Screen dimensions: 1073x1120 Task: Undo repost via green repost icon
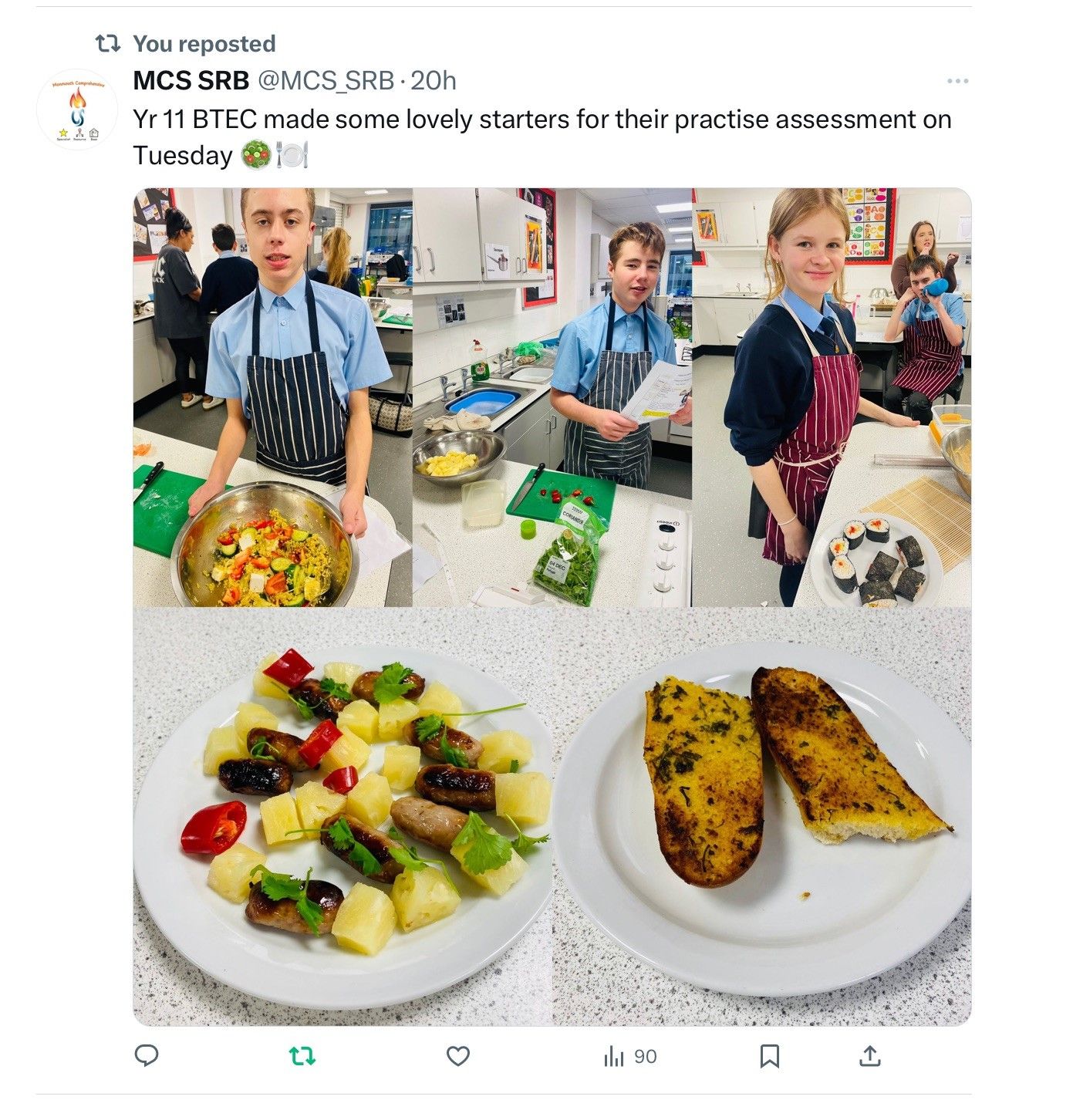302,1056
